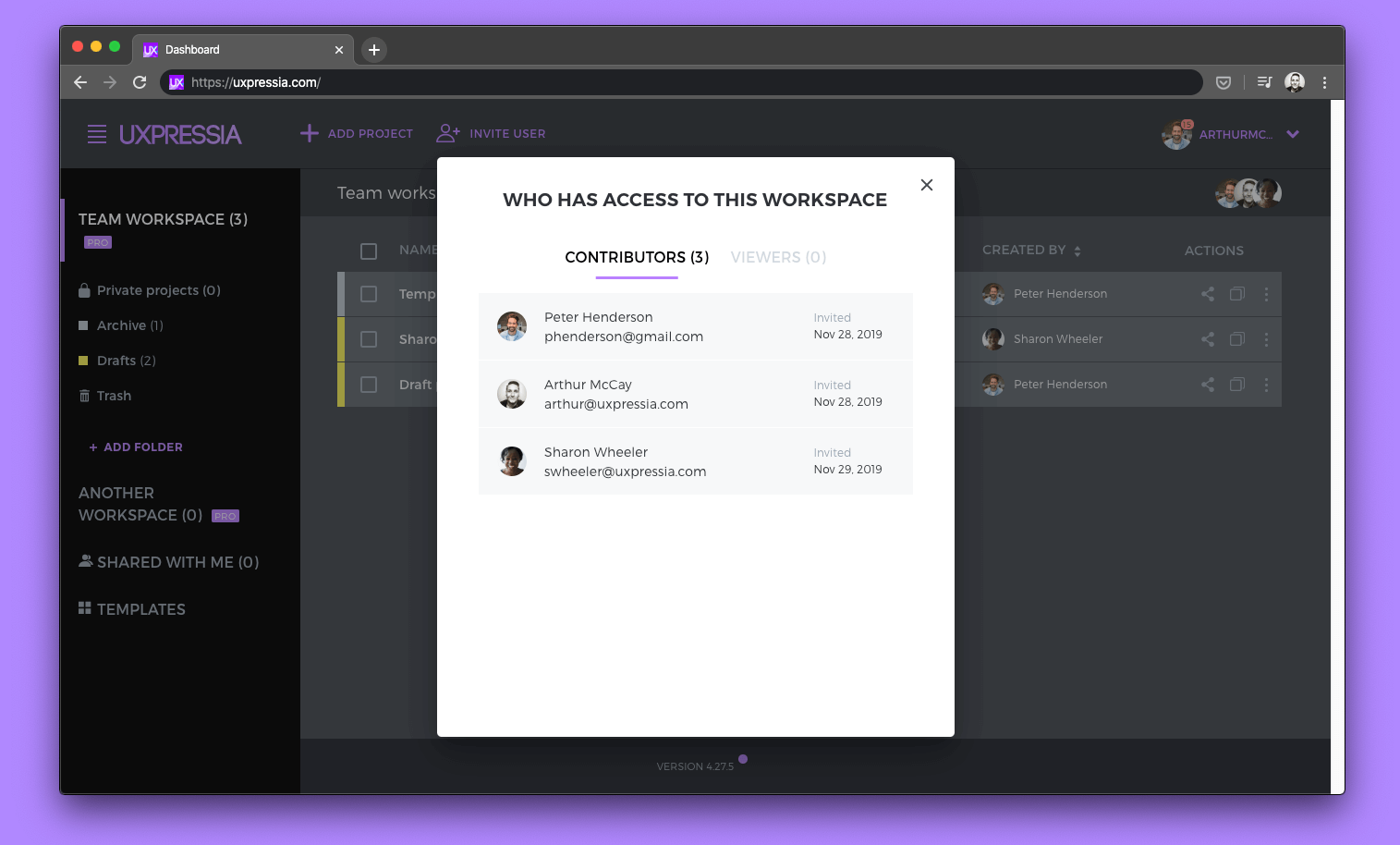Close the workspace access dialog
Viewport: 1400px width, 845px height.
pos(927,185)
